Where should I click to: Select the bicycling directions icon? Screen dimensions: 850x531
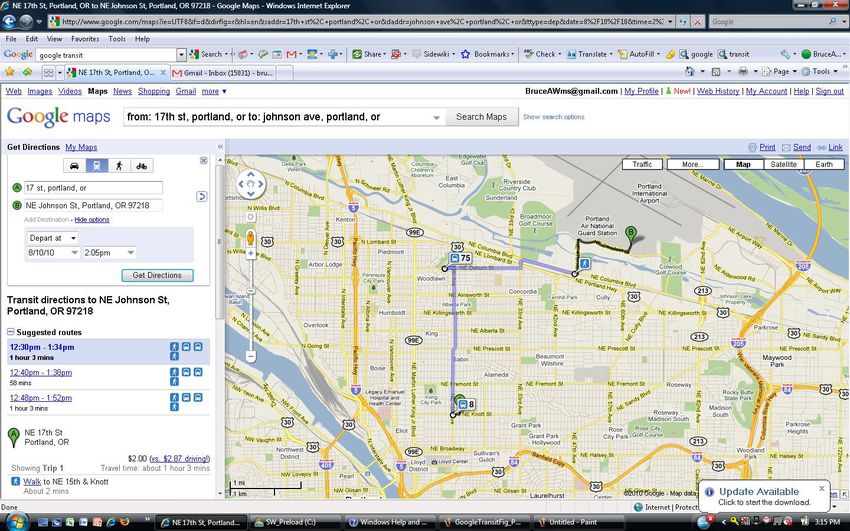click(x=141, y=166)
